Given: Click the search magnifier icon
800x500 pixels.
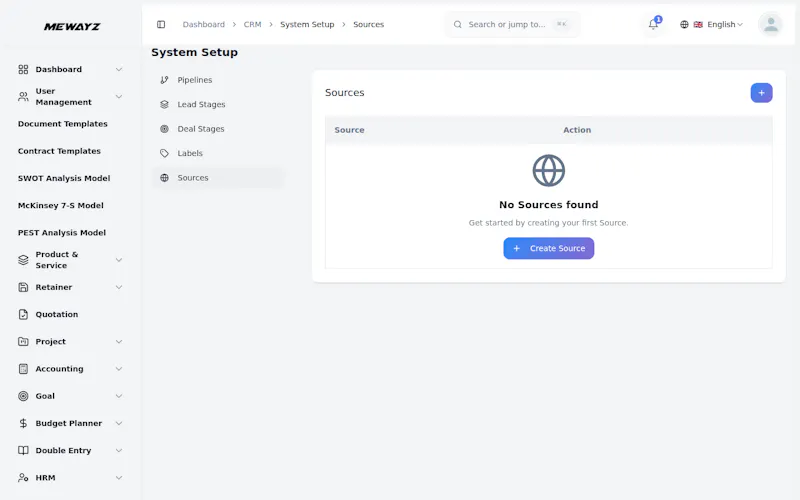Looking at the screenshot, I should (x=458, y=24).
